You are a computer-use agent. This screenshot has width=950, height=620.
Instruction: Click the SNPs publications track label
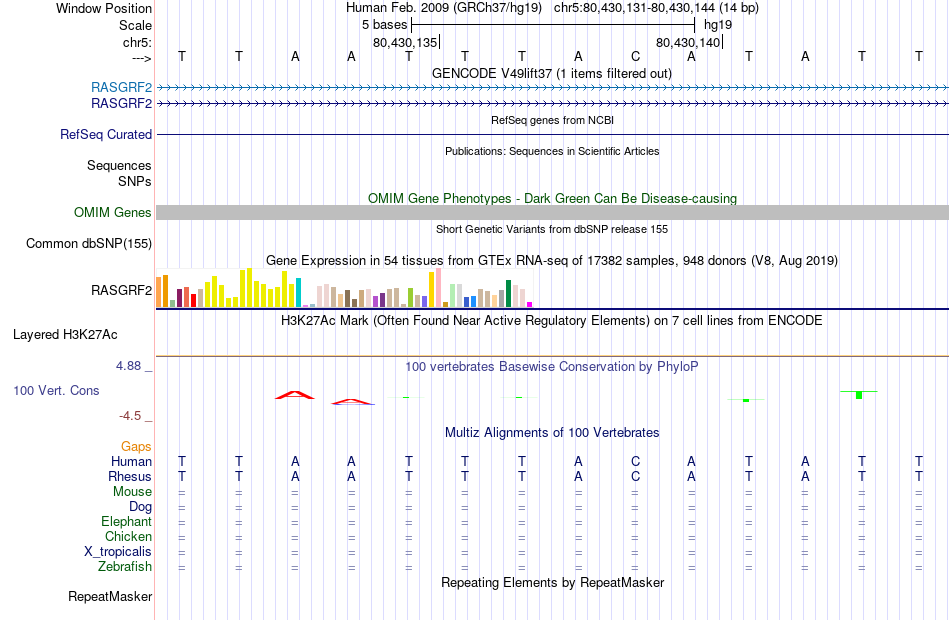[x=135, y=181]
